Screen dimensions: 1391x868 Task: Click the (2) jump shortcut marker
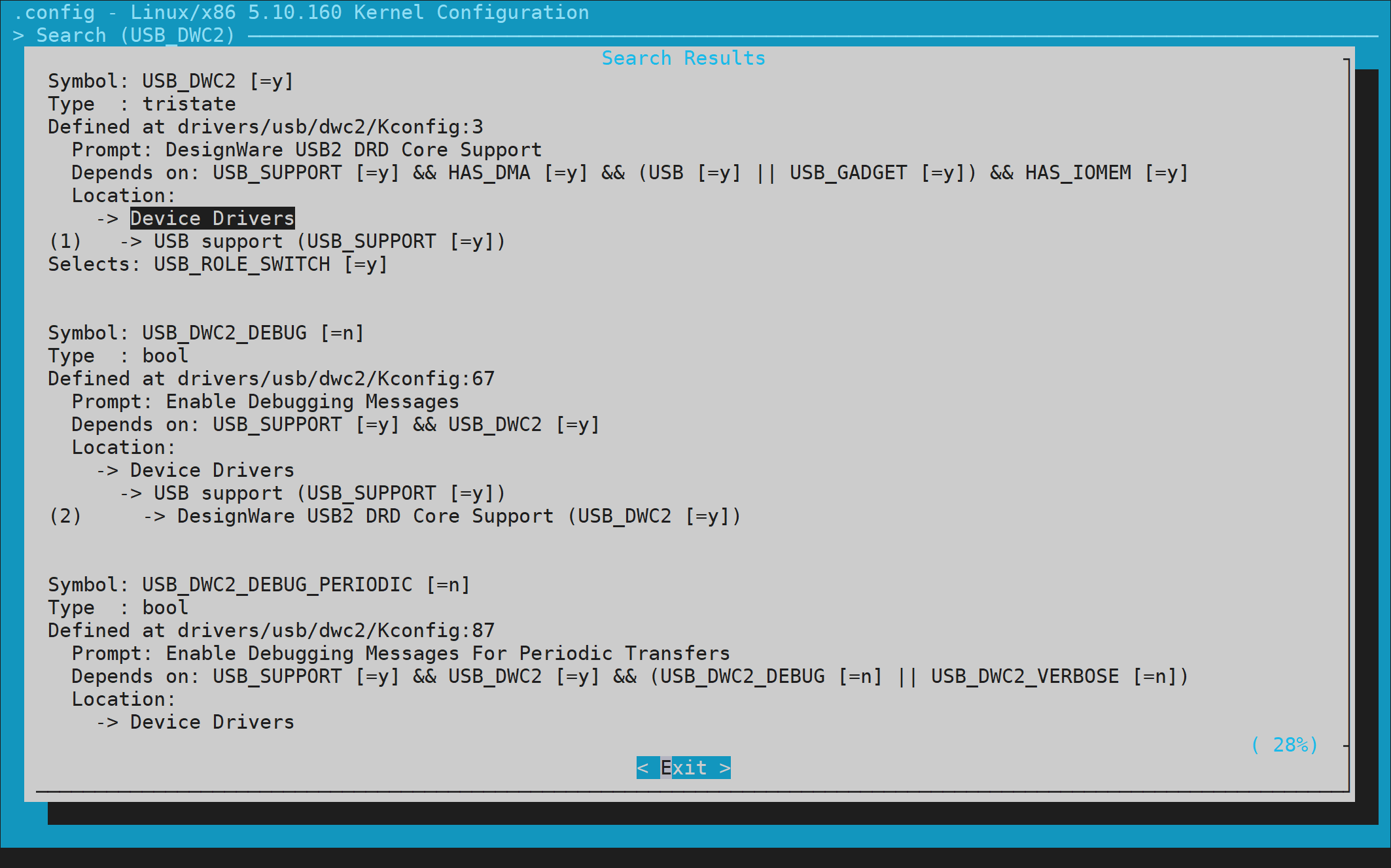[65, 516]
